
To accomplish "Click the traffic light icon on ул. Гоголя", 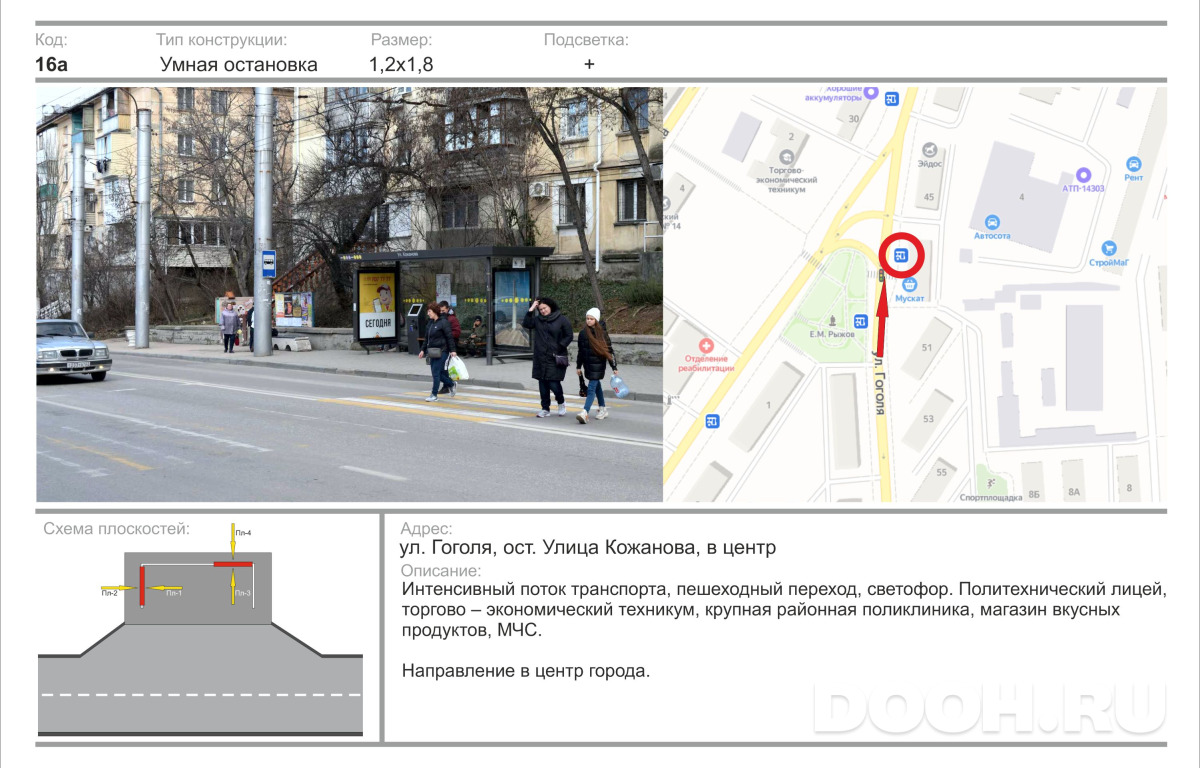I will [x=881, y=276].
